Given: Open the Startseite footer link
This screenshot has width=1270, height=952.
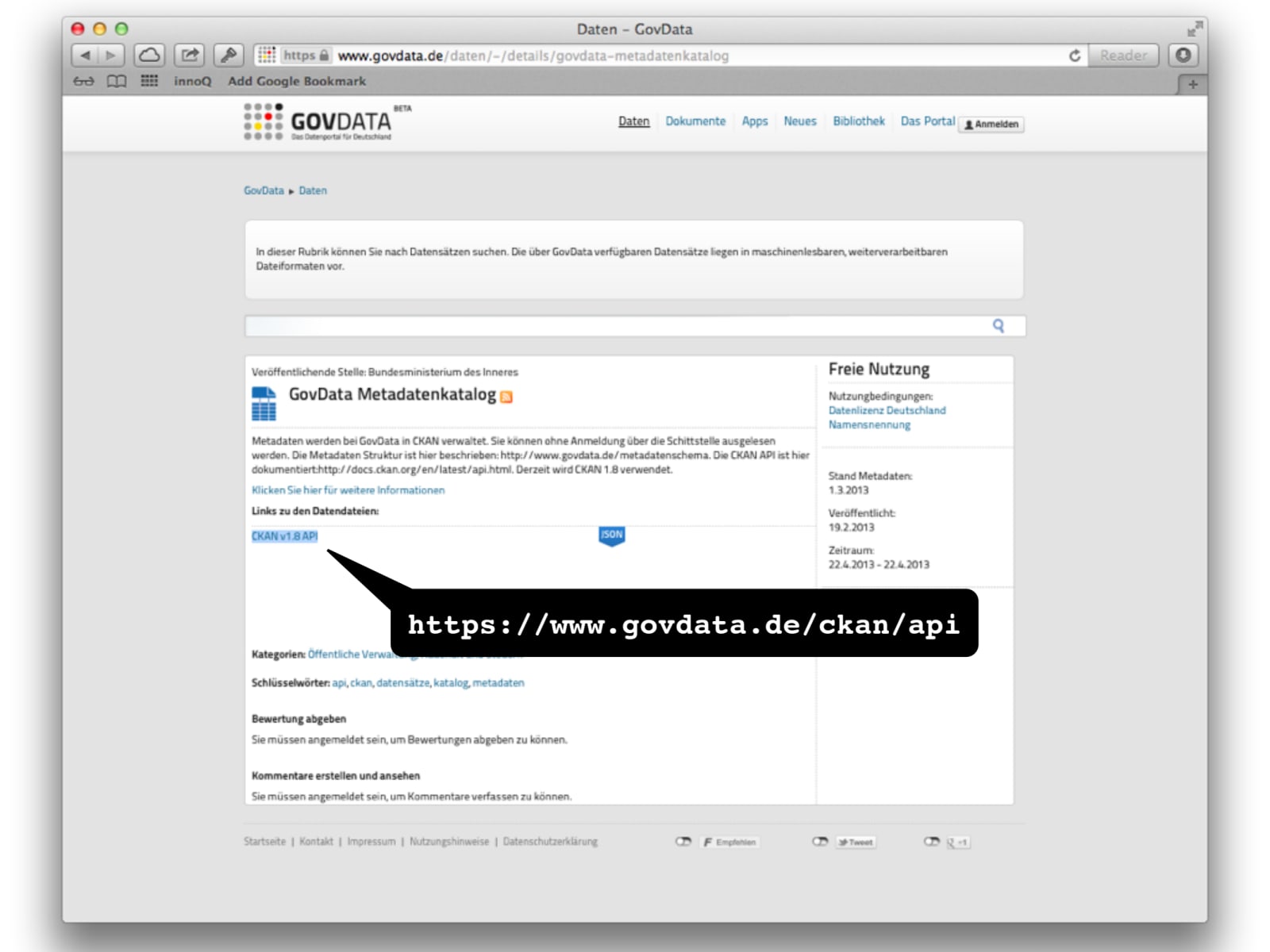Looking at the screenshot, I should tap(264, 842).
